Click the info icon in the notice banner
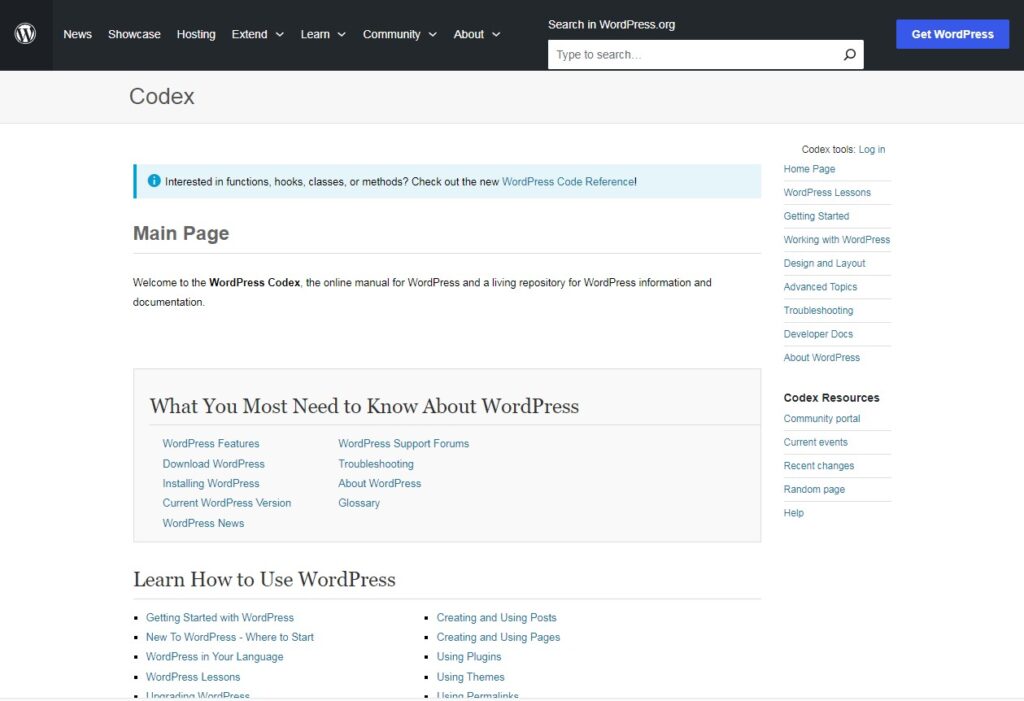 coord(154,181)
